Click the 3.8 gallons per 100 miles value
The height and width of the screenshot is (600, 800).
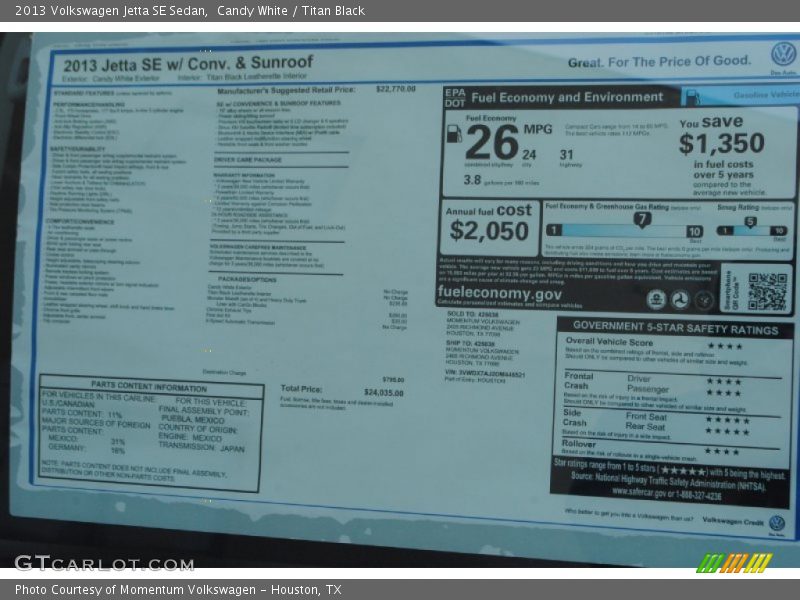pos(472,180)
